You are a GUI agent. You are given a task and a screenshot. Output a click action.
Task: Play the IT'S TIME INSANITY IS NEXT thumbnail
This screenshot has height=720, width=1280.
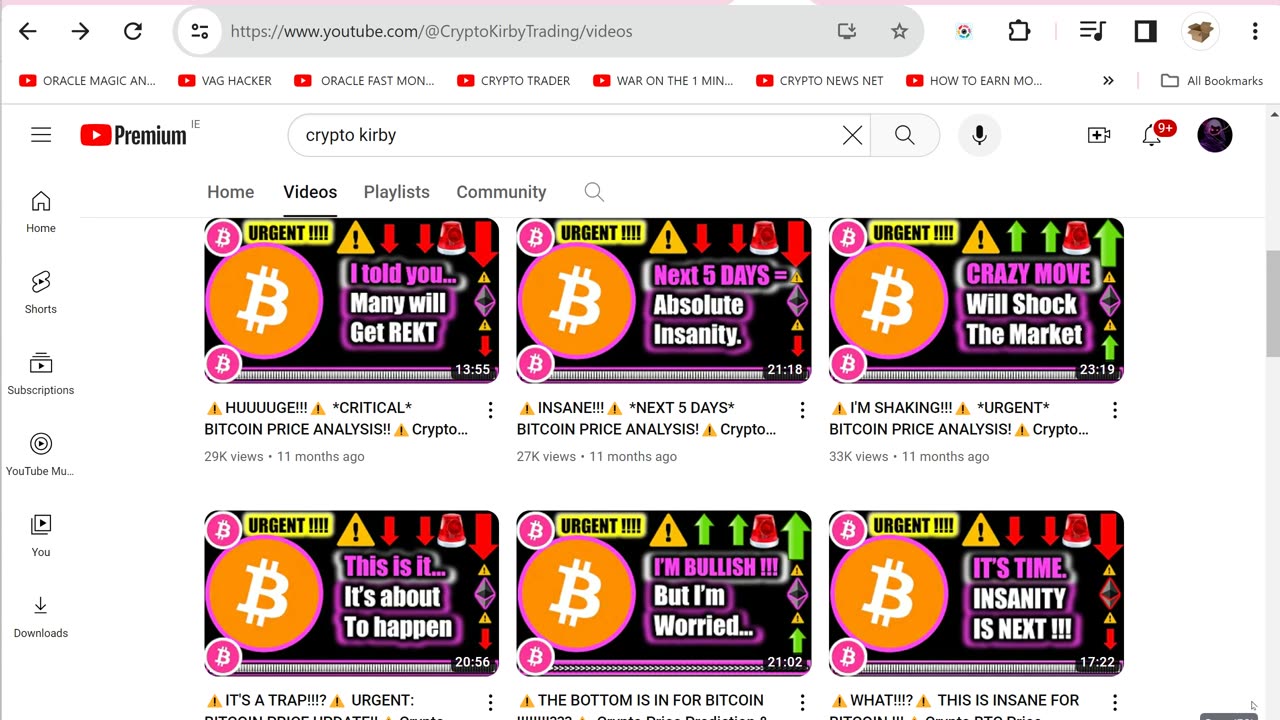tap(976, 593)
